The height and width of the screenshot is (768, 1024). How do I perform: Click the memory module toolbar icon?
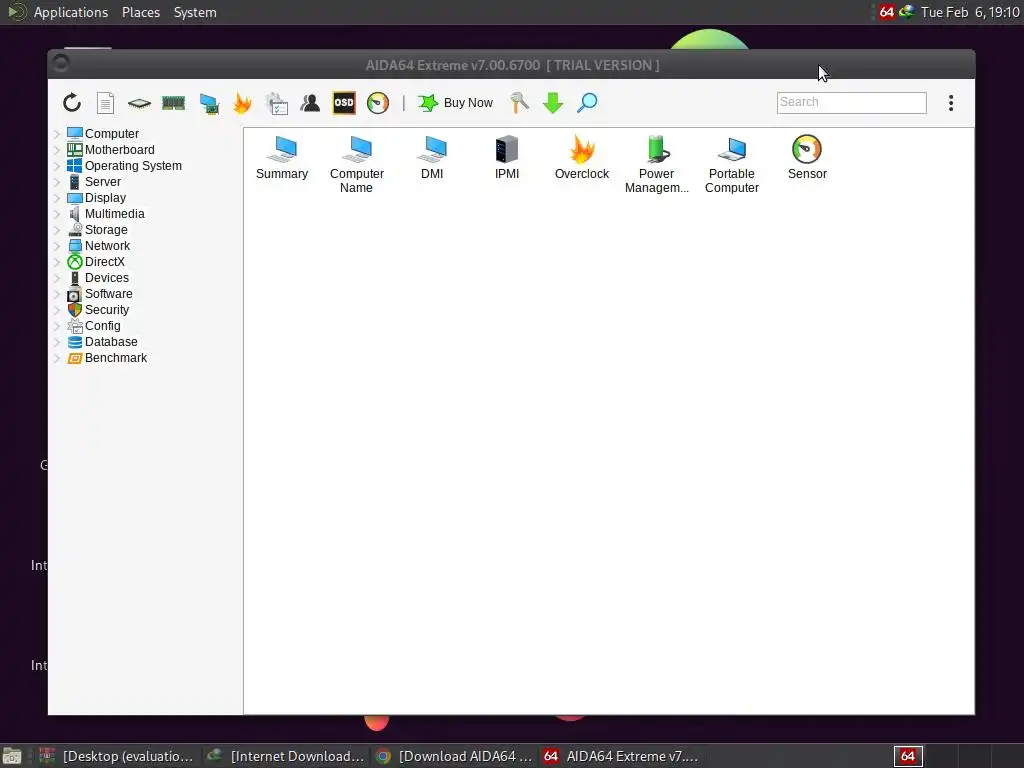[x=174, y=103]
